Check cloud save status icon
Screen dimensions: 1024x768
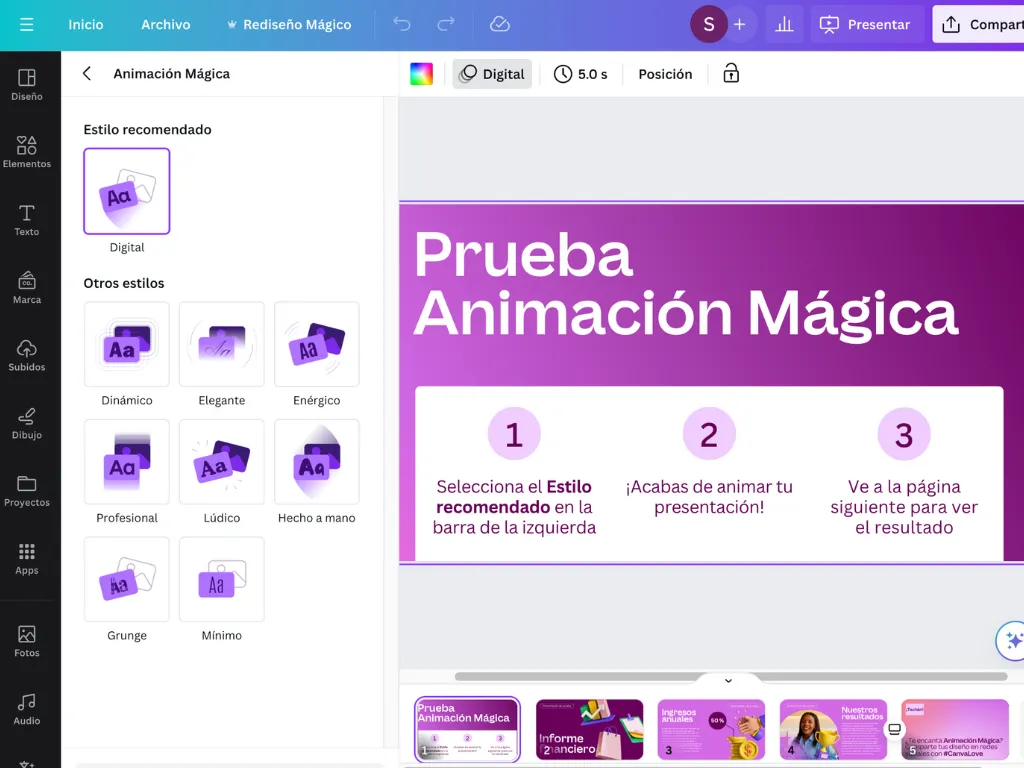coord(500,25)
